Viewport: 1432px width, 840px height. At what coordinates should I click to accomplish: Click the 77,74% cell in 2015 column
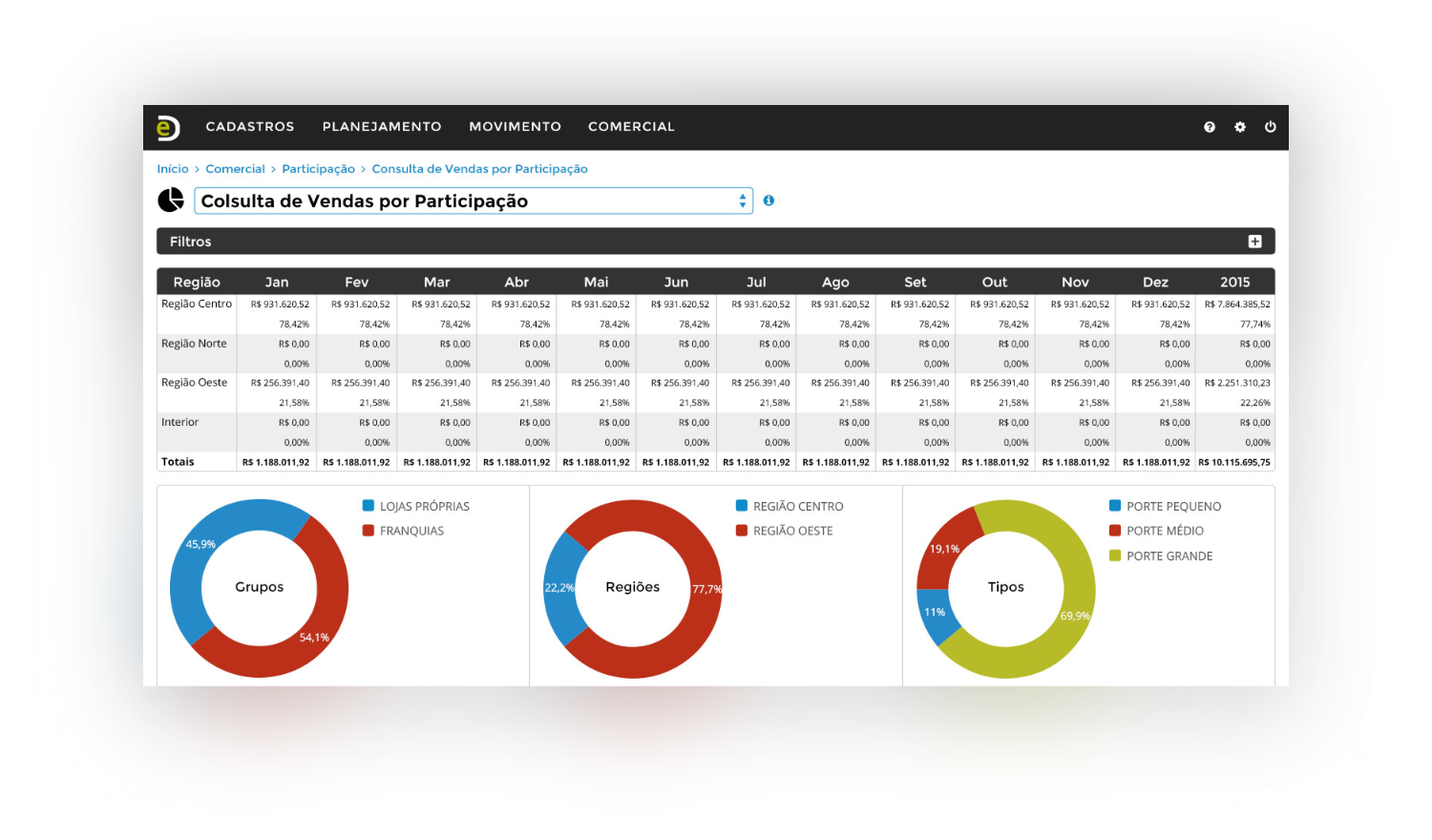coord(1255,325)
